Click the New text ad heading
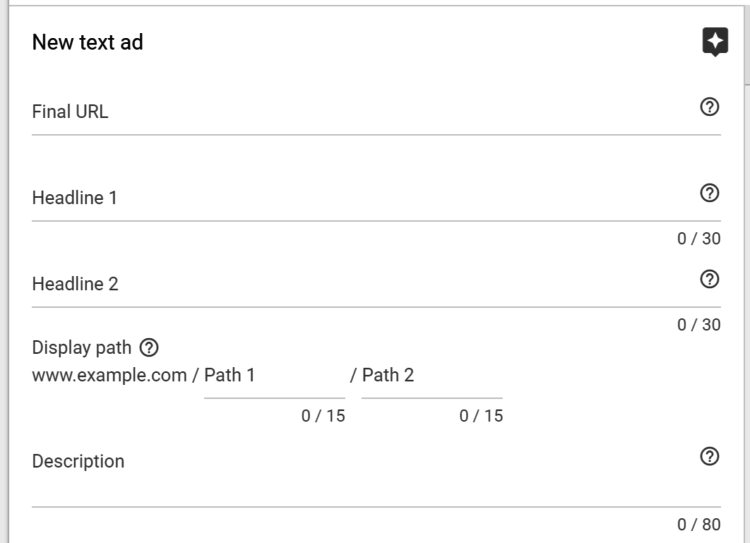Viewport: 750px width, 543px height. coord(88,42)
